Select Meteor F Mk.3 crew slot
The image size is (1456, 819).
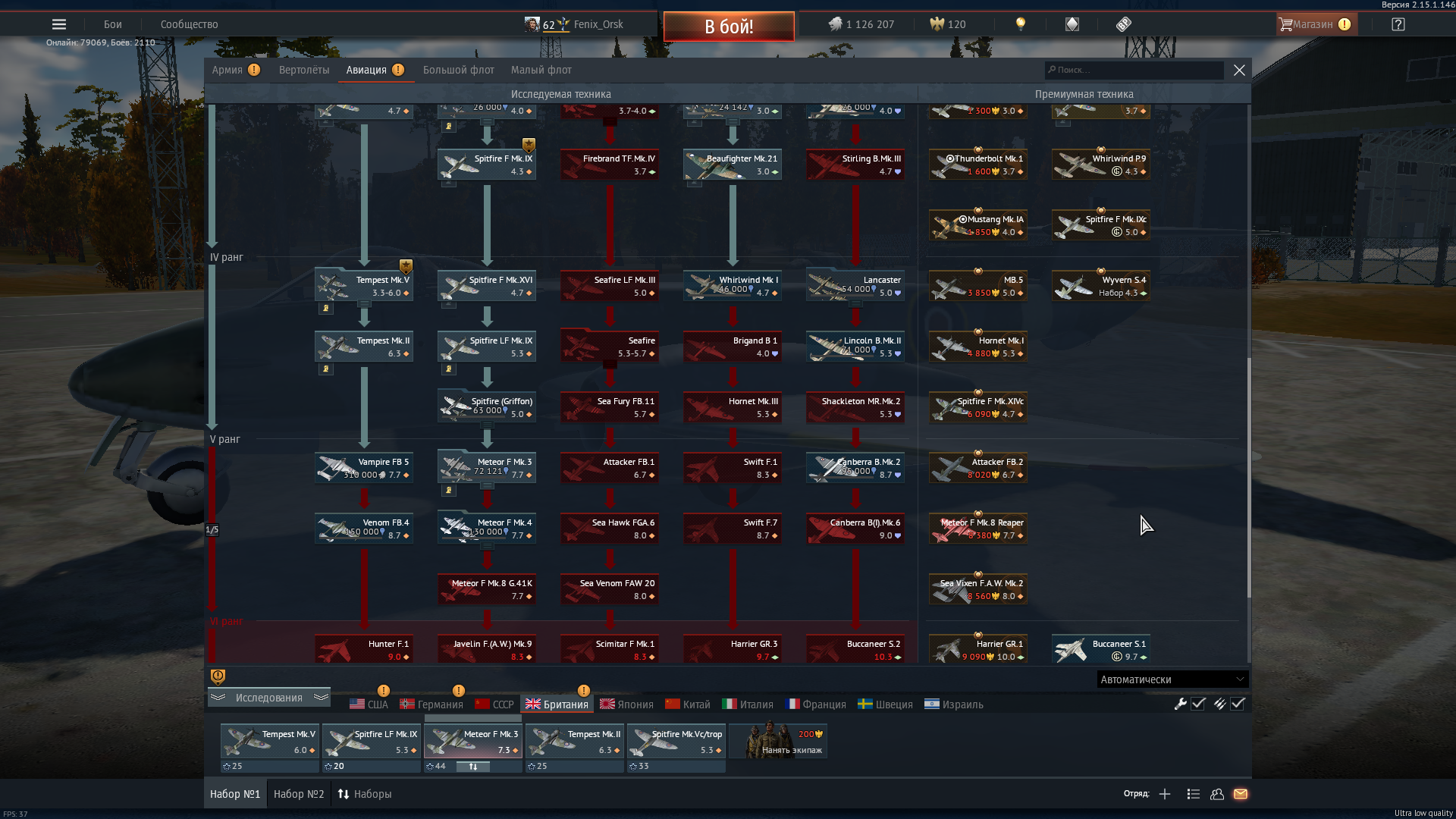coord(473,741)
